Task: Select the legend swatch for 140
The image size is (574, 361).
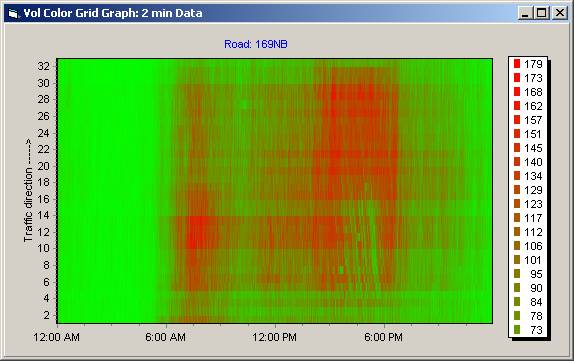Action: 517,162
